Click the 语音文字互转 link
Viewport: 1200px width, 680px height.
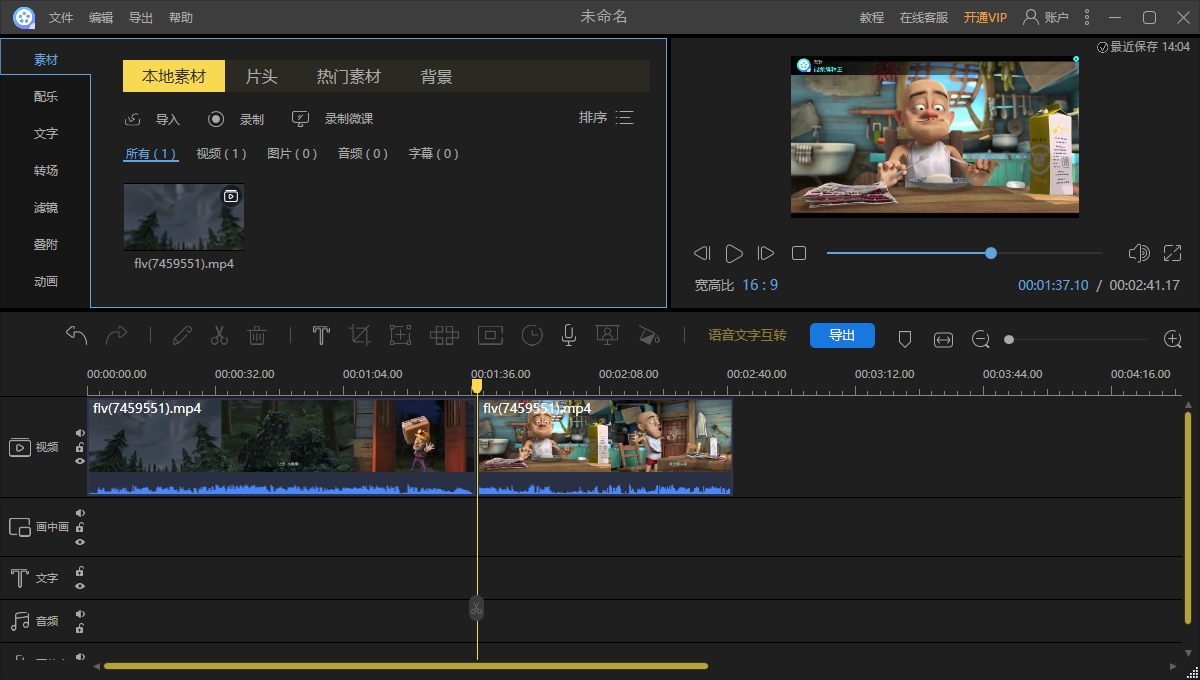click(748, 336)
